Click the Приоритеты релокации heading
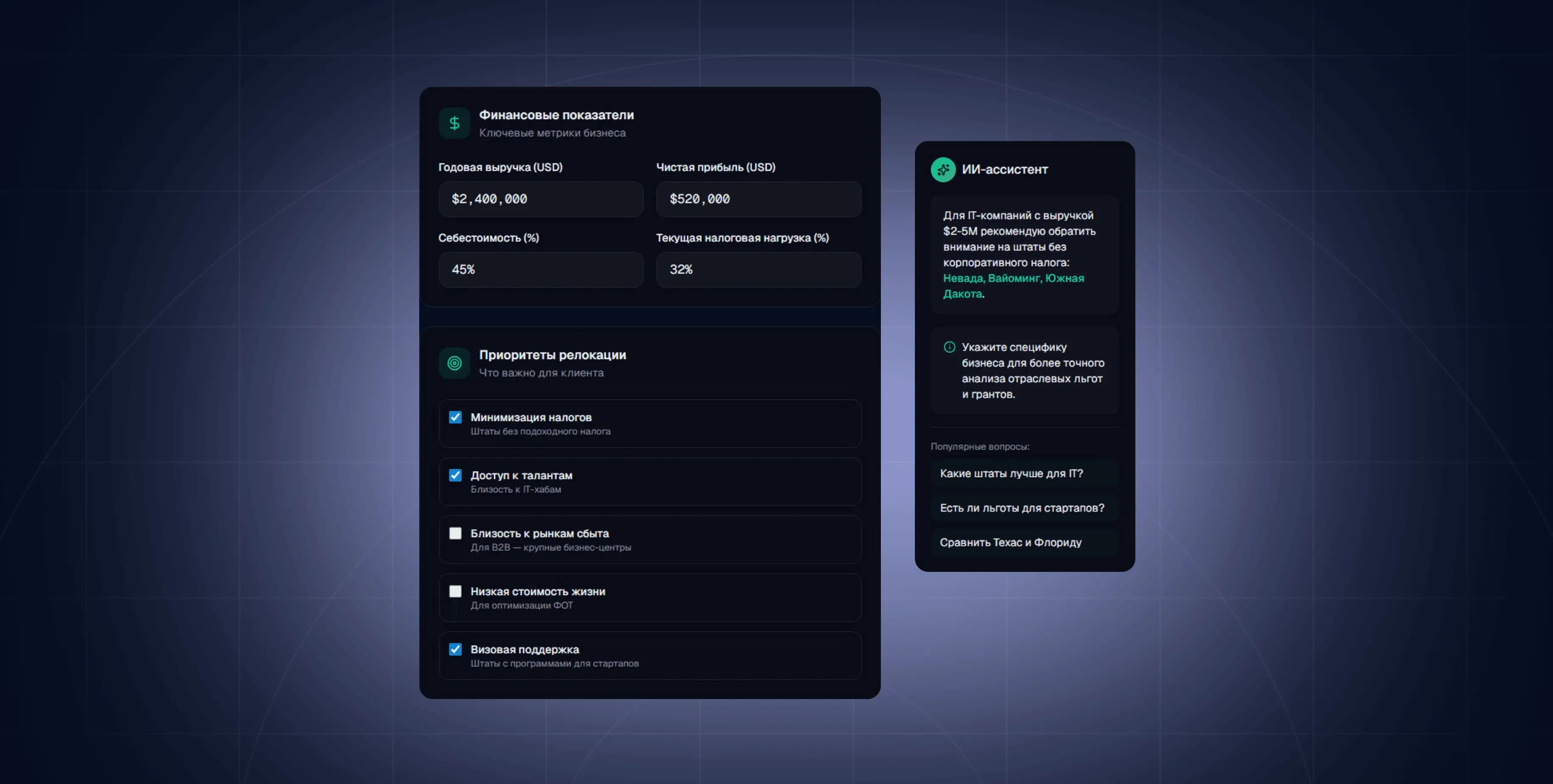Screen dimensions: 1553x784 tap(552, 355)
